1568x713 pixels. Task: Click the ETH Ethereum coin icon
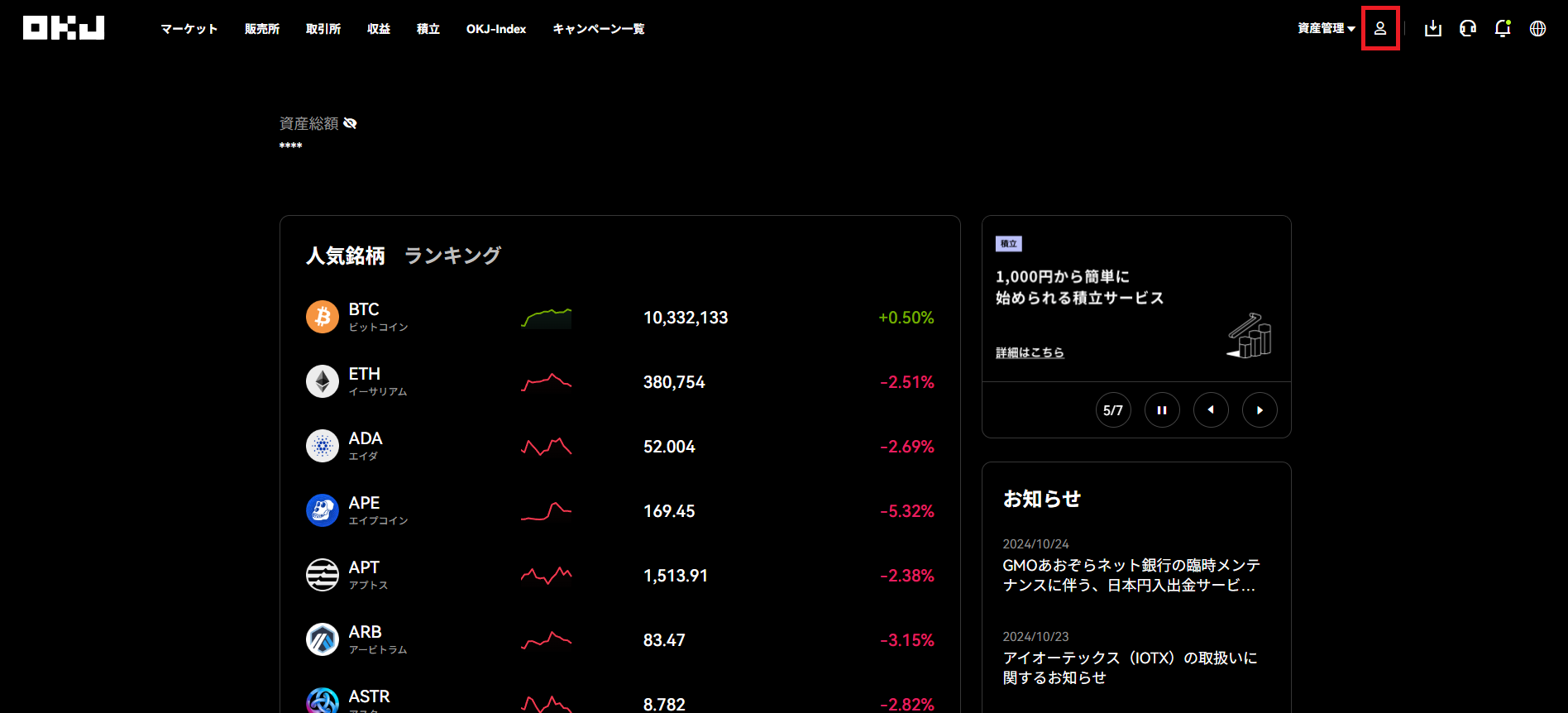click(323, 381)
